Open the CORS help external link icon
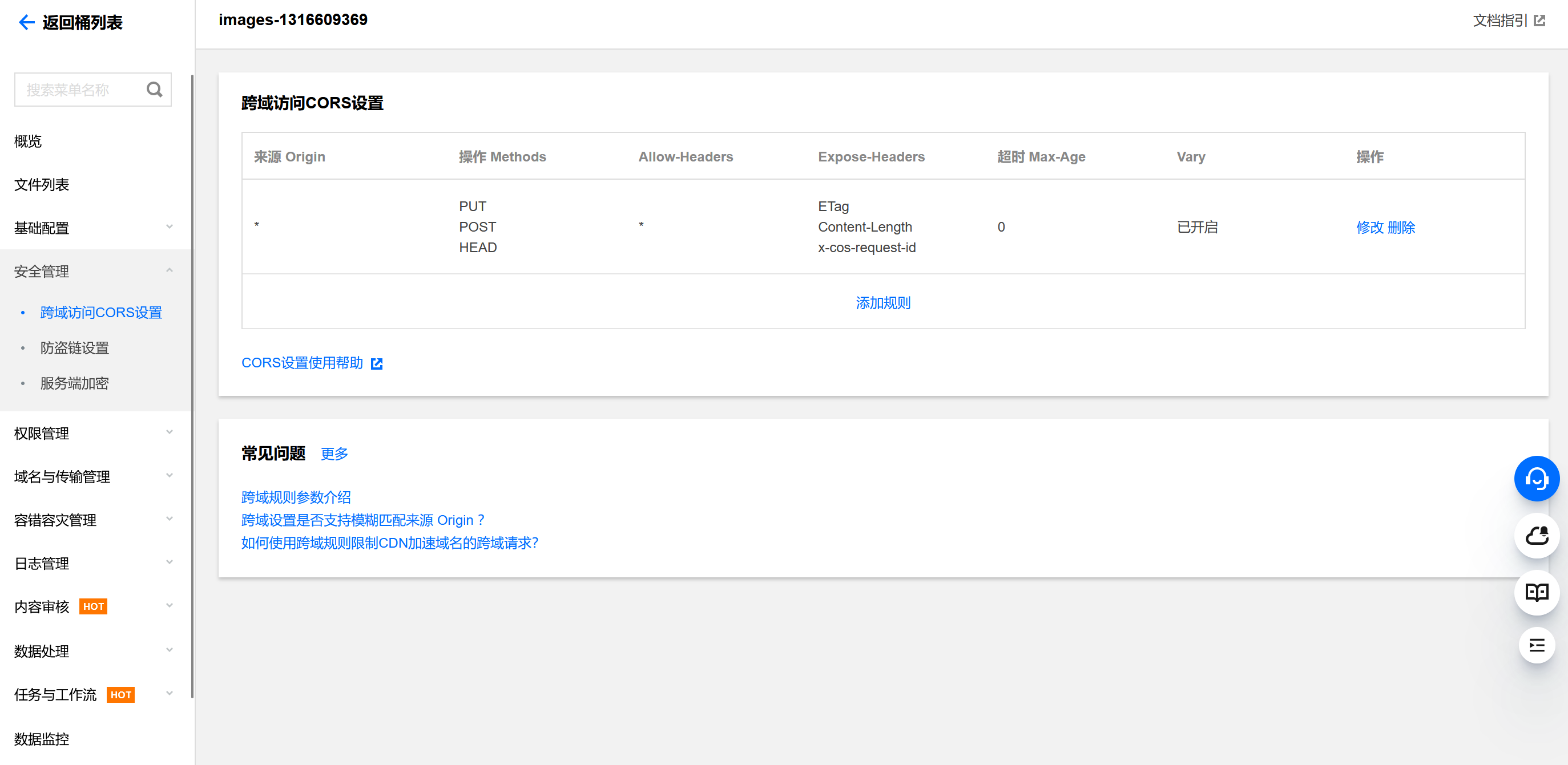Screen dimensions: 1568x765 (377, 363)
